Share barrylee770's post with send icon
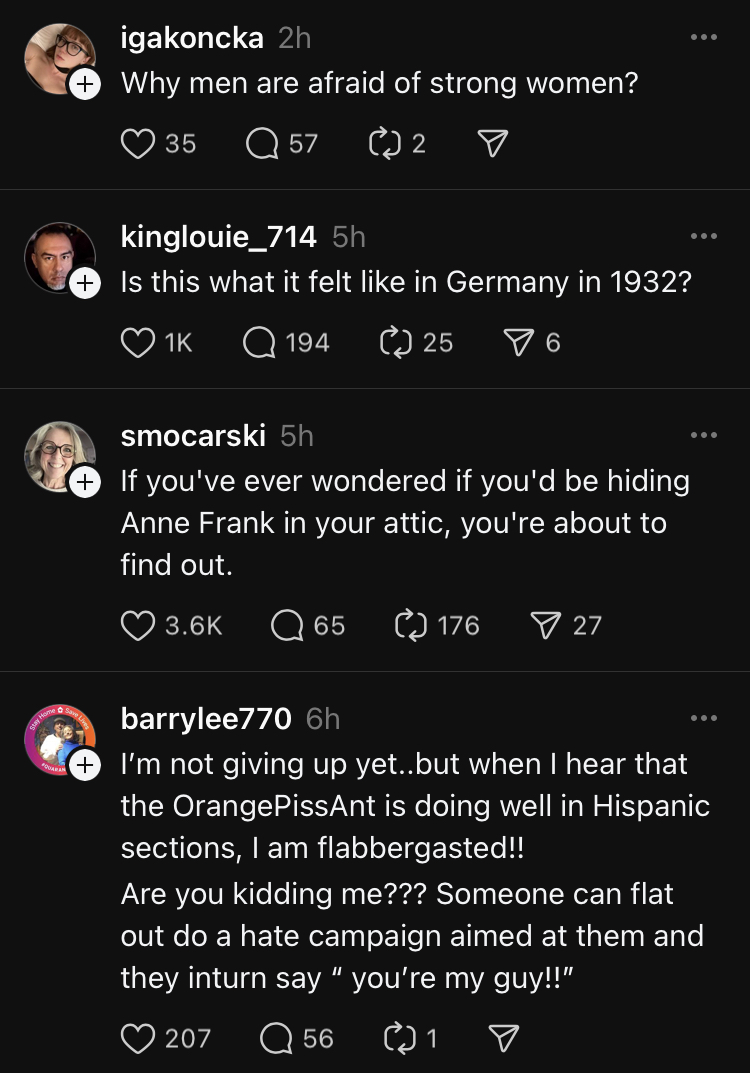Screen dimensions: 750x1073 (505, 1039)
